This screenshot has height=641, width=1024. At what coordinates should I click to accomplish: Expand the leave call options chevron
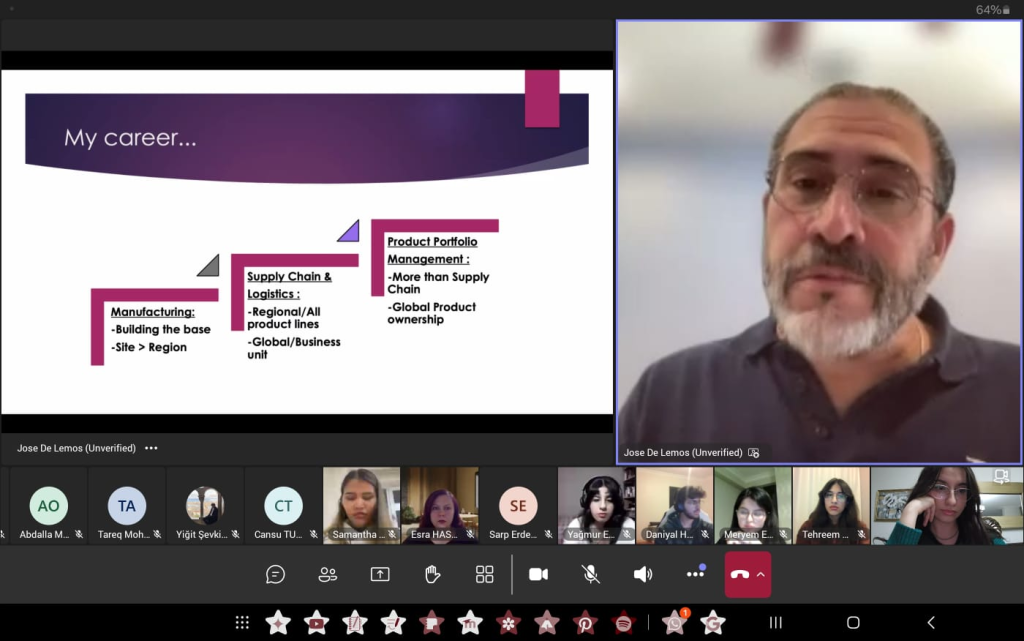[761, 574]
